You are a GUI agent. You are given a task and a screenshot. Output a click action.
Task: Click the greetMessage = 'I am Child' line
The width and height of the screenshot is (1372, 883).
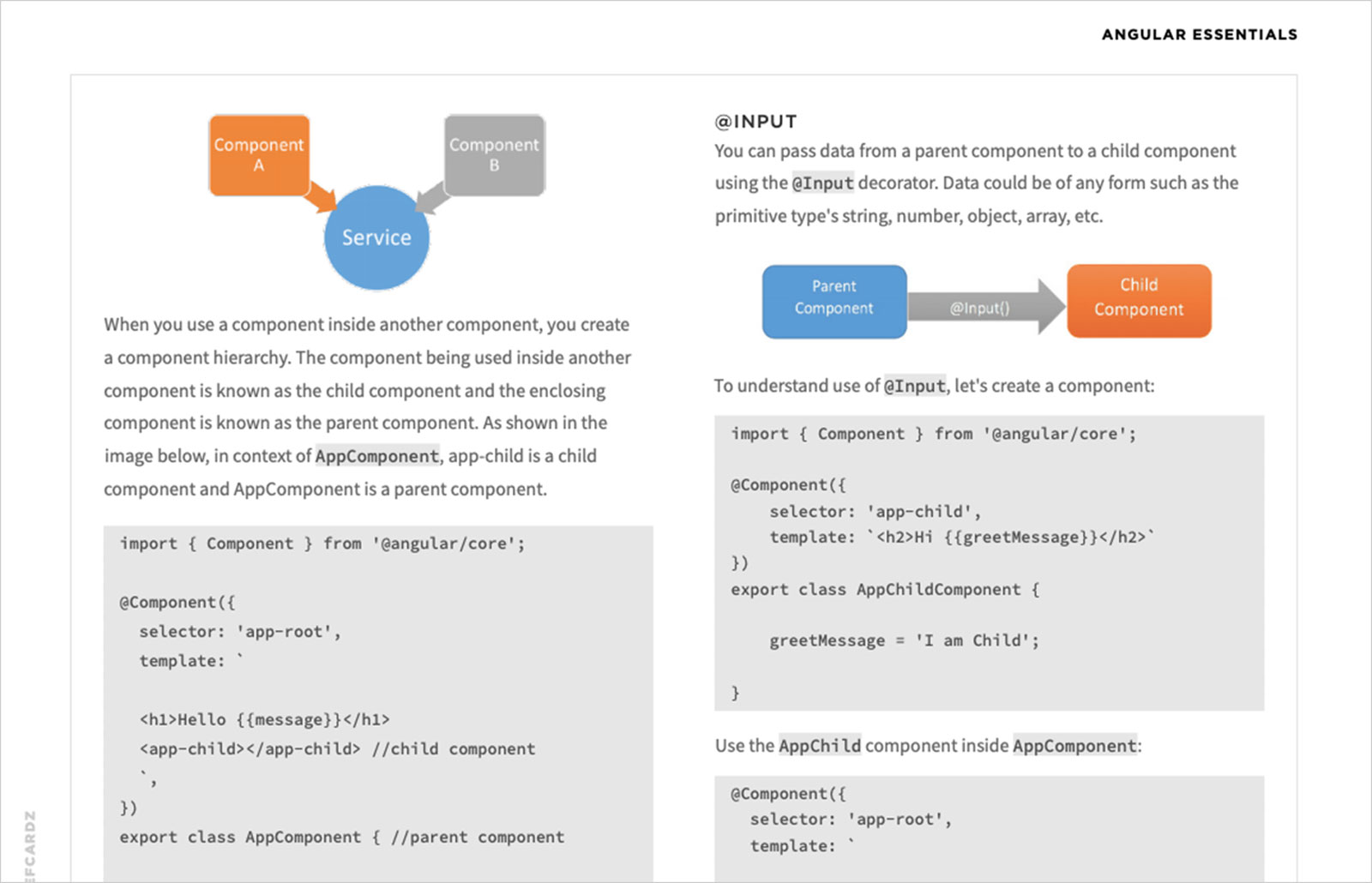click(x=903, y=640)
